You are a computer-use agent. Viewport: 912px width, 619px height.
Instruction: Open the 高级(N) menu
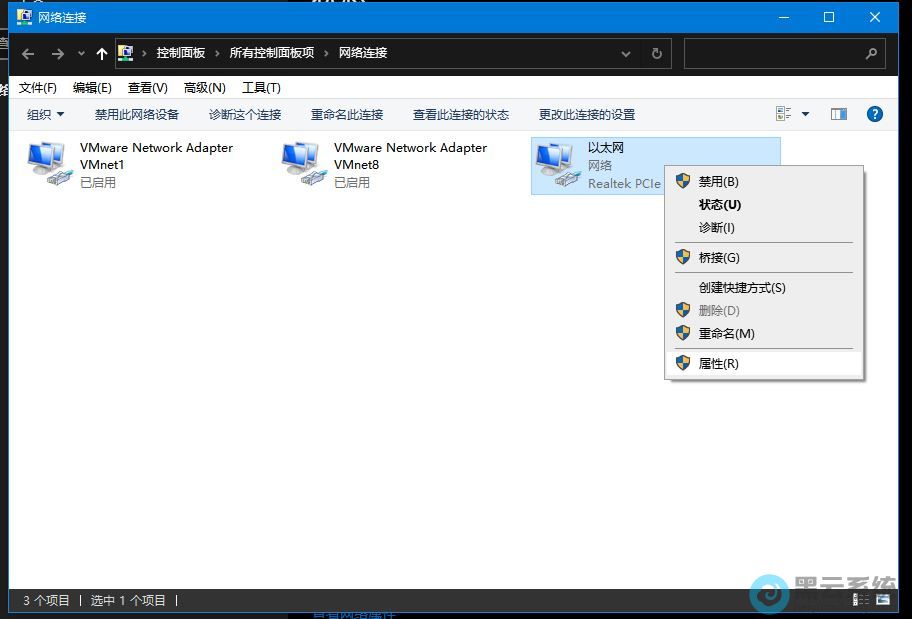(204, 88)
